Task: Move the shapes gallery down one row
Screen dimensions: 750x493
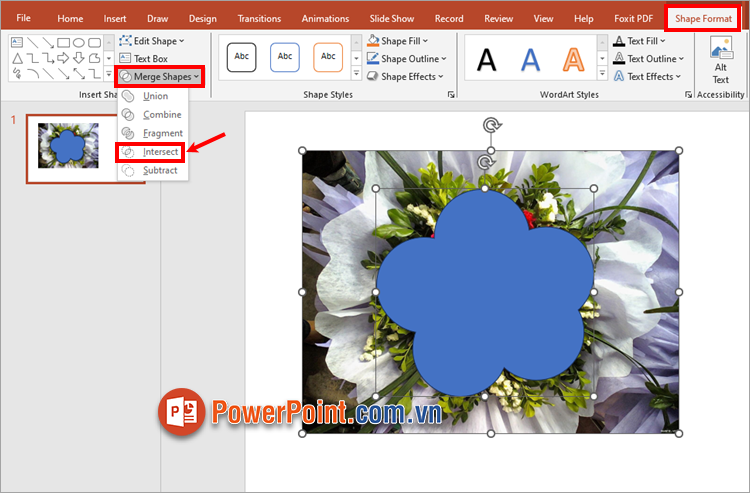Action: click(109, 58)
